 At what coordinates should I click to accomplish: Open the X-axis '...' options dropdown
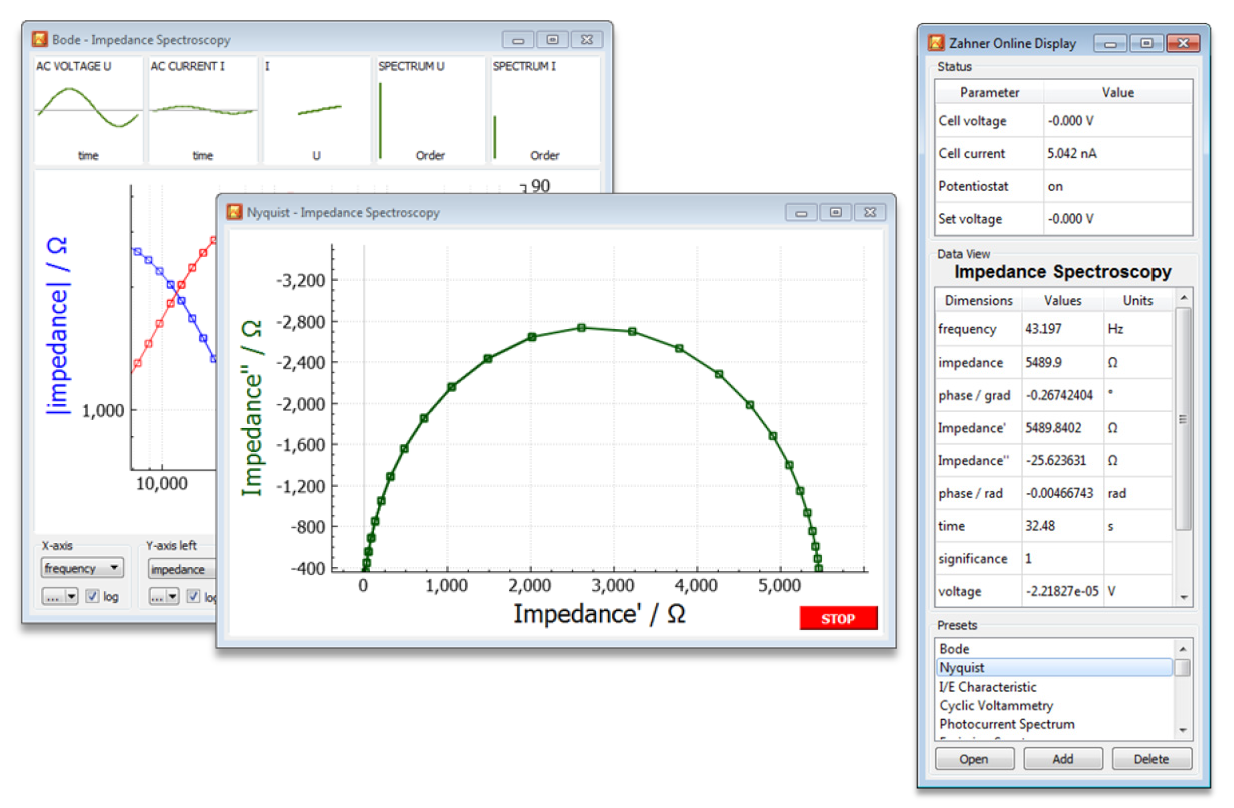tap(60, 596)
